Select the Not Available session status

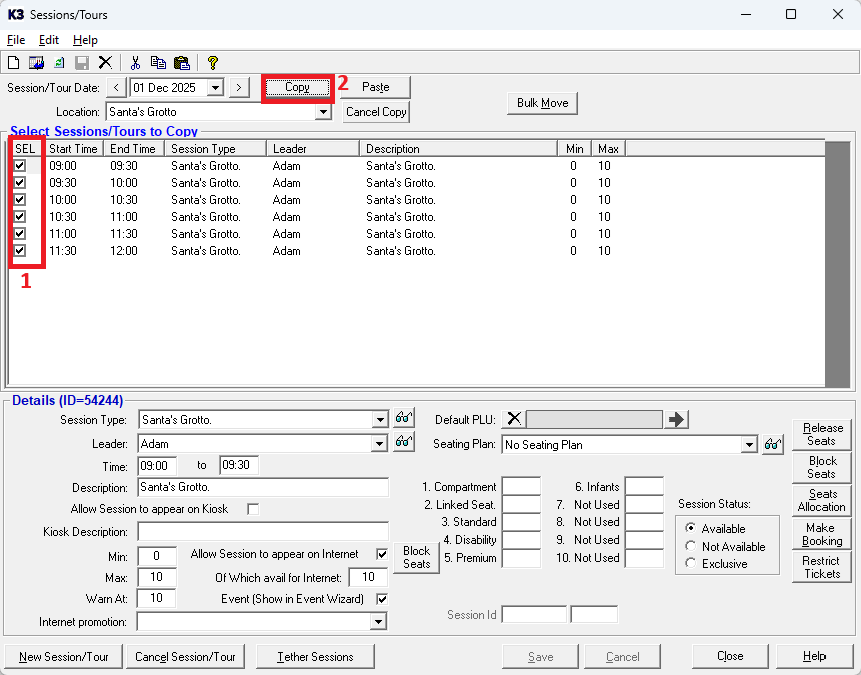pyautogui.click(x=691, y=546)
